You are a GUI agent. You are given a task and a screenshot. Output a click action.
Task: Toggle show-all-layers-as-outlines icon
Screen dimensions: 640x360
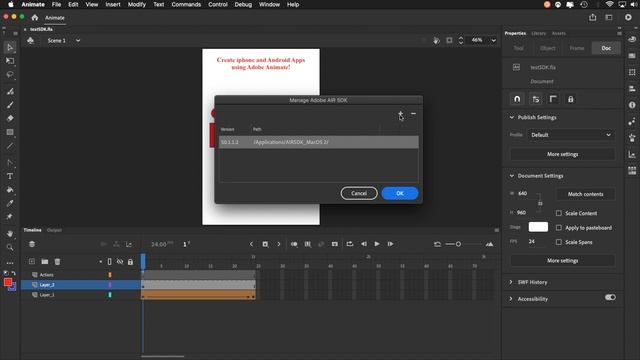pos(109,262)
